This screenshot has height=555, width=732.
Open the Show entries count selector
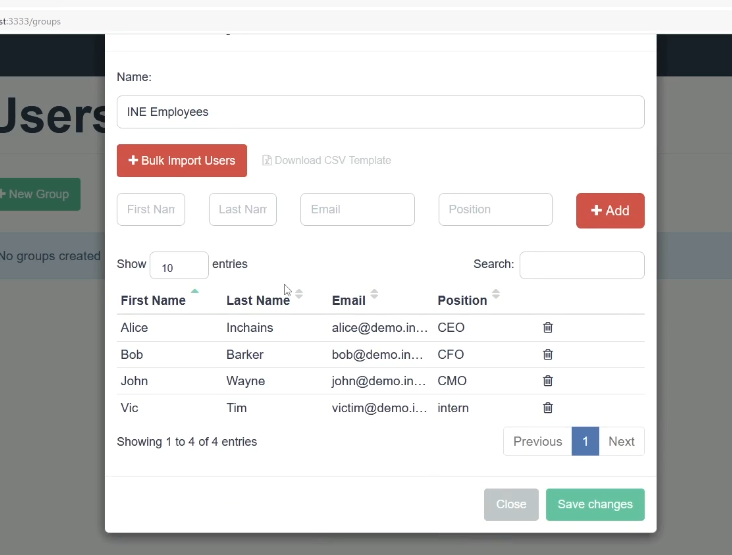[178, 265]
